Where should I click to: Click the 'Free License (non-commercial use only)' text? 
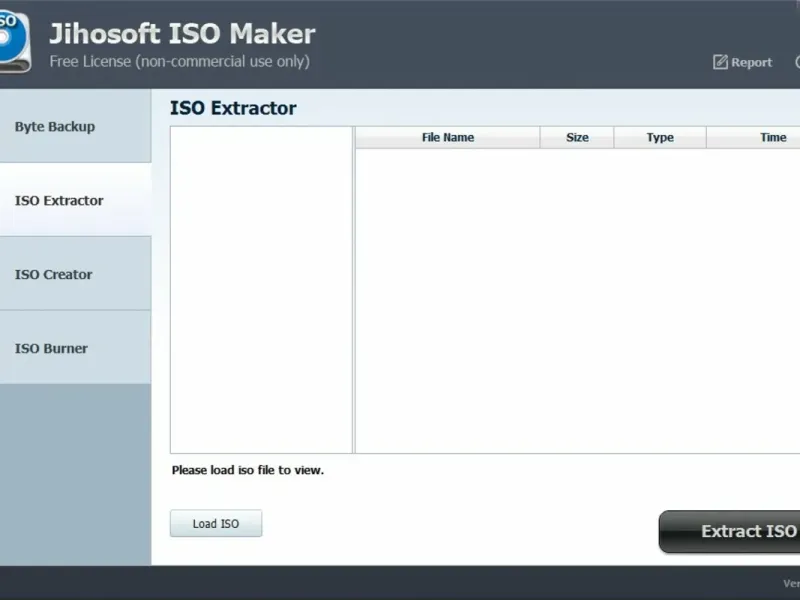pyautogui.click(x=180, y=61)
